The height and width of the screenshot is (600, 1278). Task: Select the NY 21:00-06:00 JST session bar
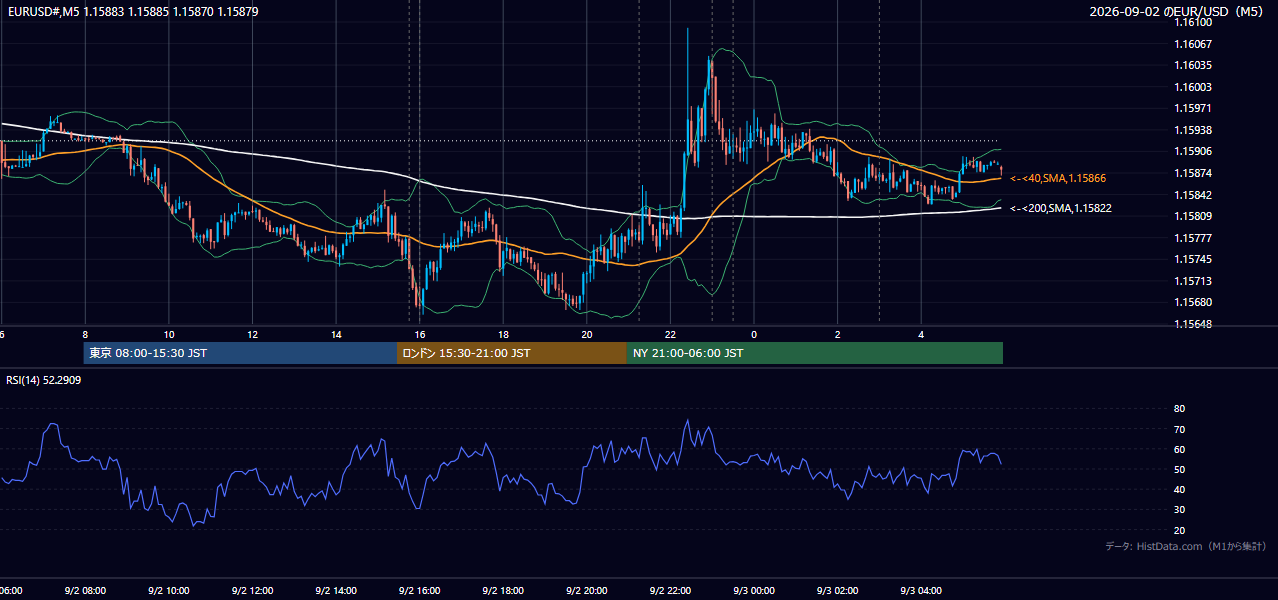(815, 353)
